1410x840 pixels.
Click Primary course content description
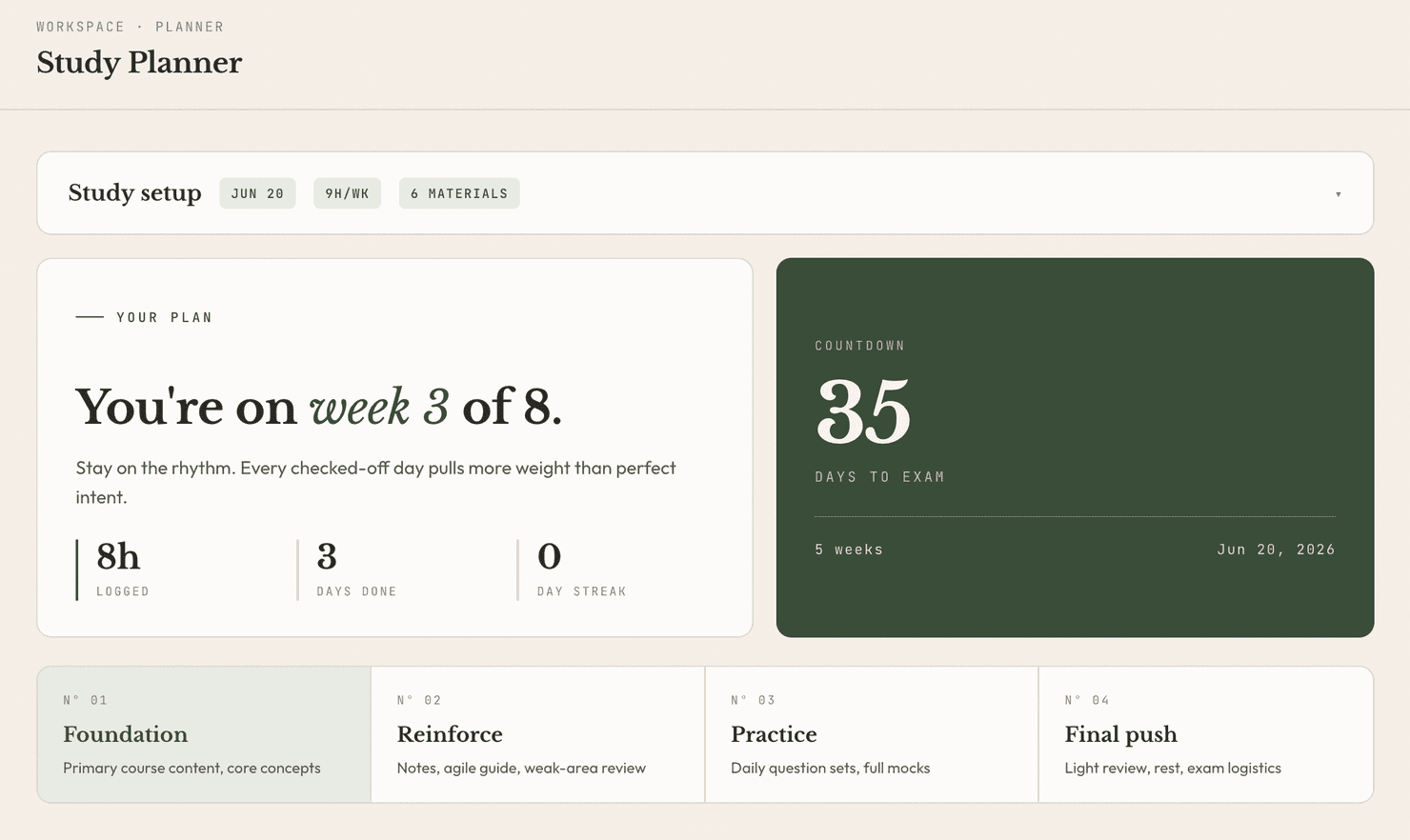(x=191, y=768)
